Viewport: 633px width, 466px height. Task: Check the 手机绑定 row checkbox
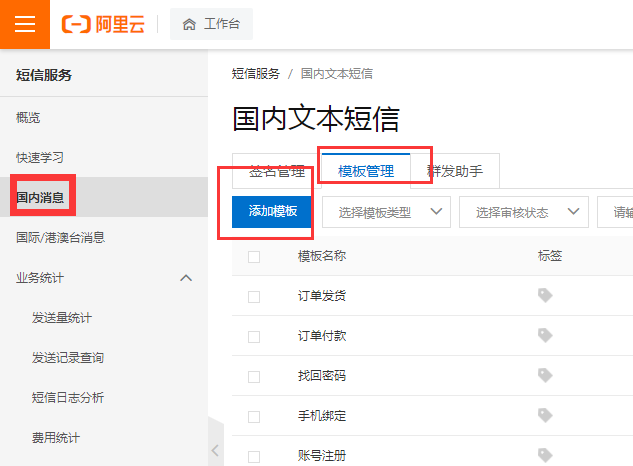[254, 417]
